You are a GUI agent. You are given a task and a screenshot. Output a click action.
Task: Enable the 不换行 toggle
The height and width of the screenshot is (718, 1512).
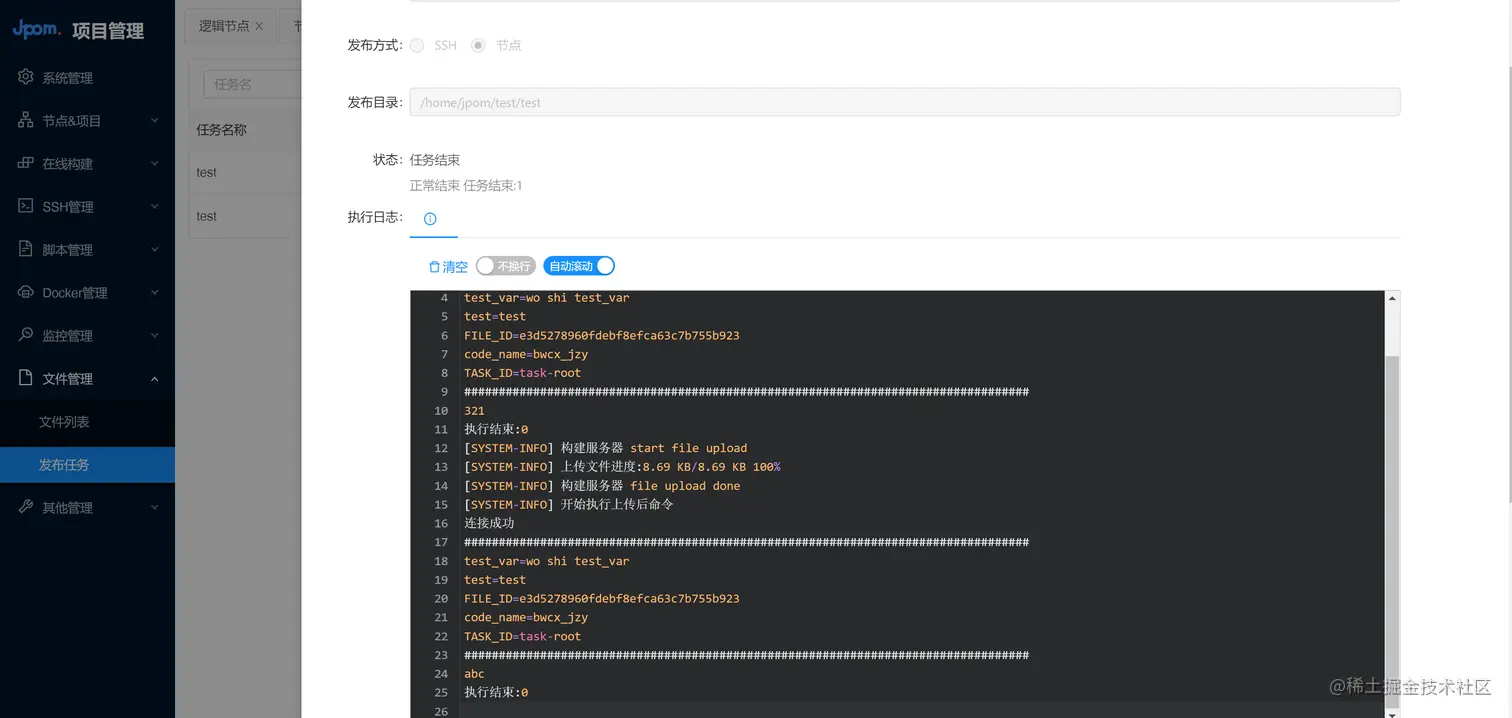point(504,266)
